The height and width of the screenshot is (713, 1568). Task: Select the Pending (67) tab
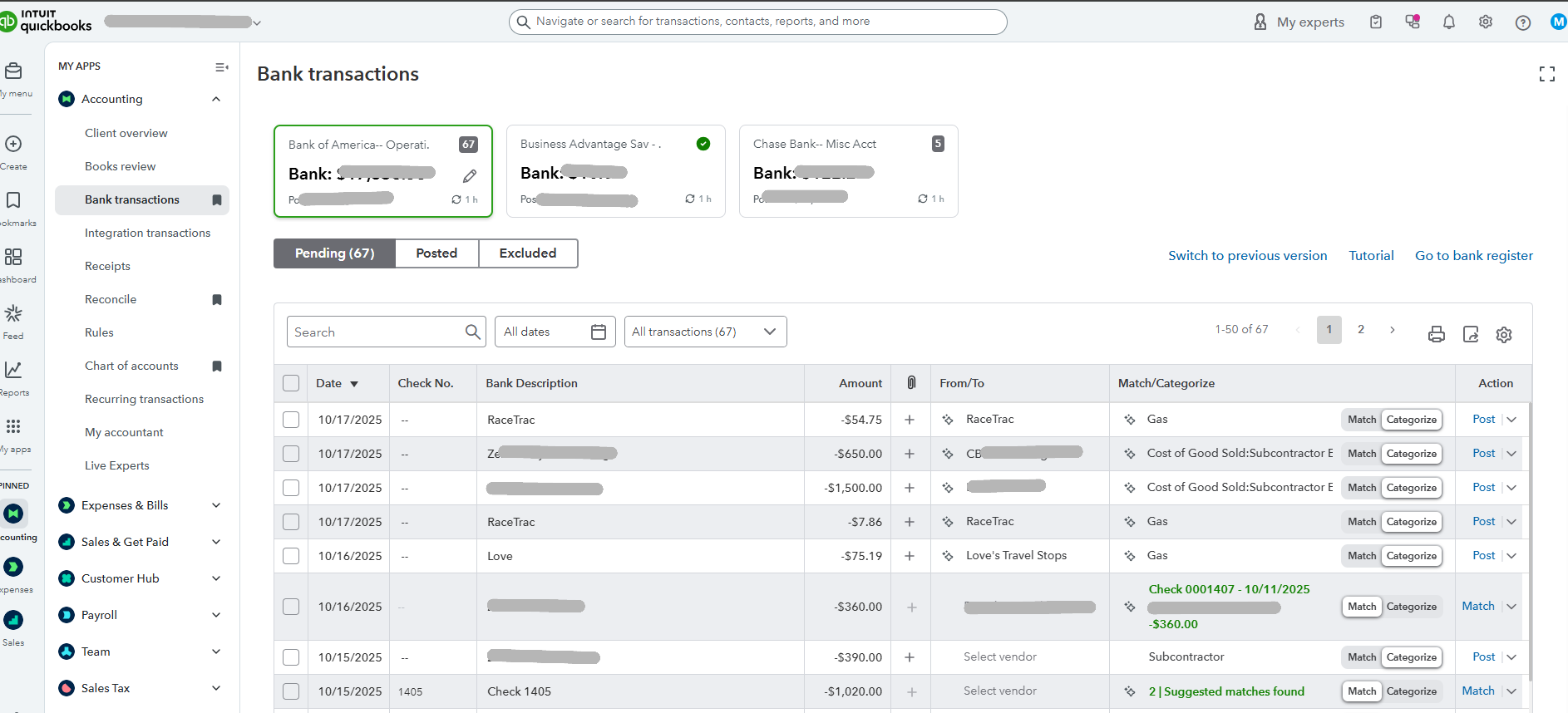(x=334, y=253)
